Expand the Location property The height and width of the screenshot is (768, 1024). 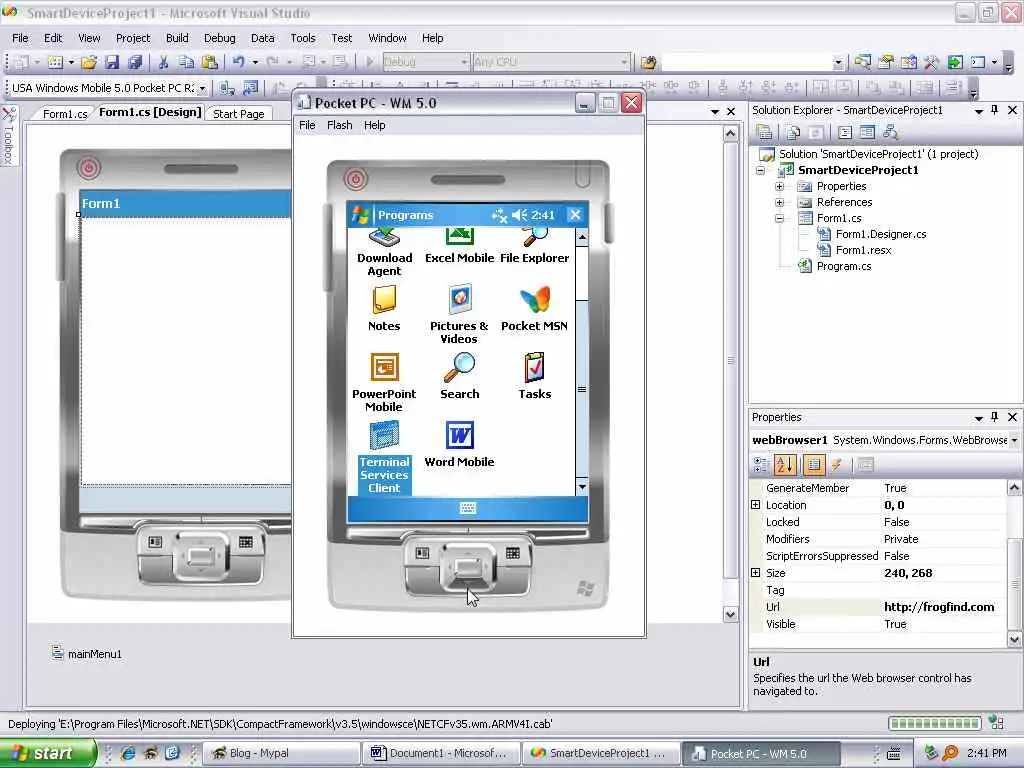pos(756,505)
